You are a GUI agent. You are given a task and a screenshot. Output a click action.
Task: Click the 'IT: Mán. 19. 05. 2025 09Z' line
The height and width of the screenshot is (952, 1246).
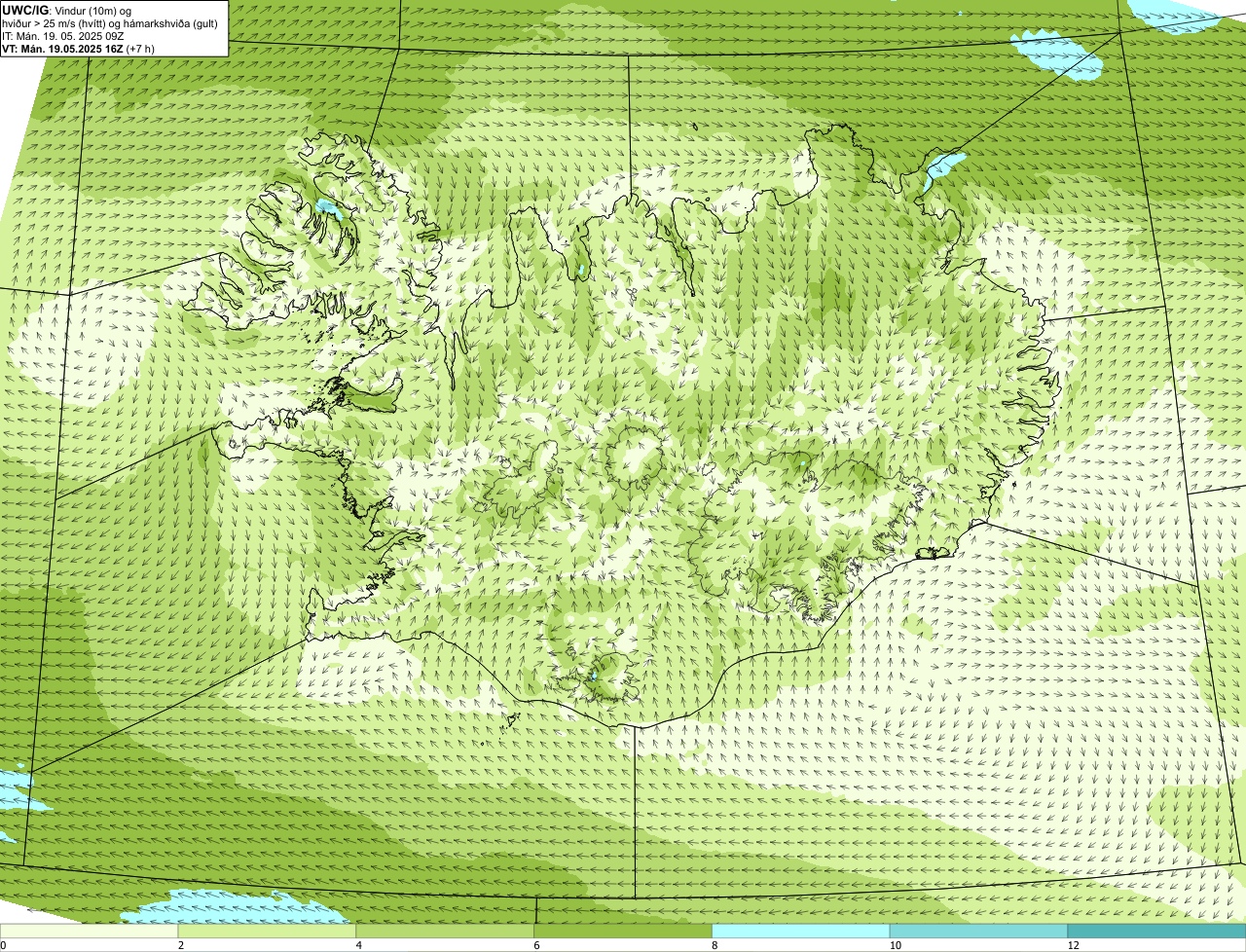click(63, 35)
